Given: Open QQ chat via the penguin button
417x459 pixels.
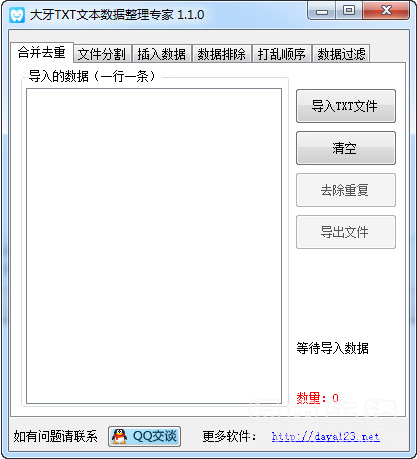Looking at the screenshot, I should point(144,436).
